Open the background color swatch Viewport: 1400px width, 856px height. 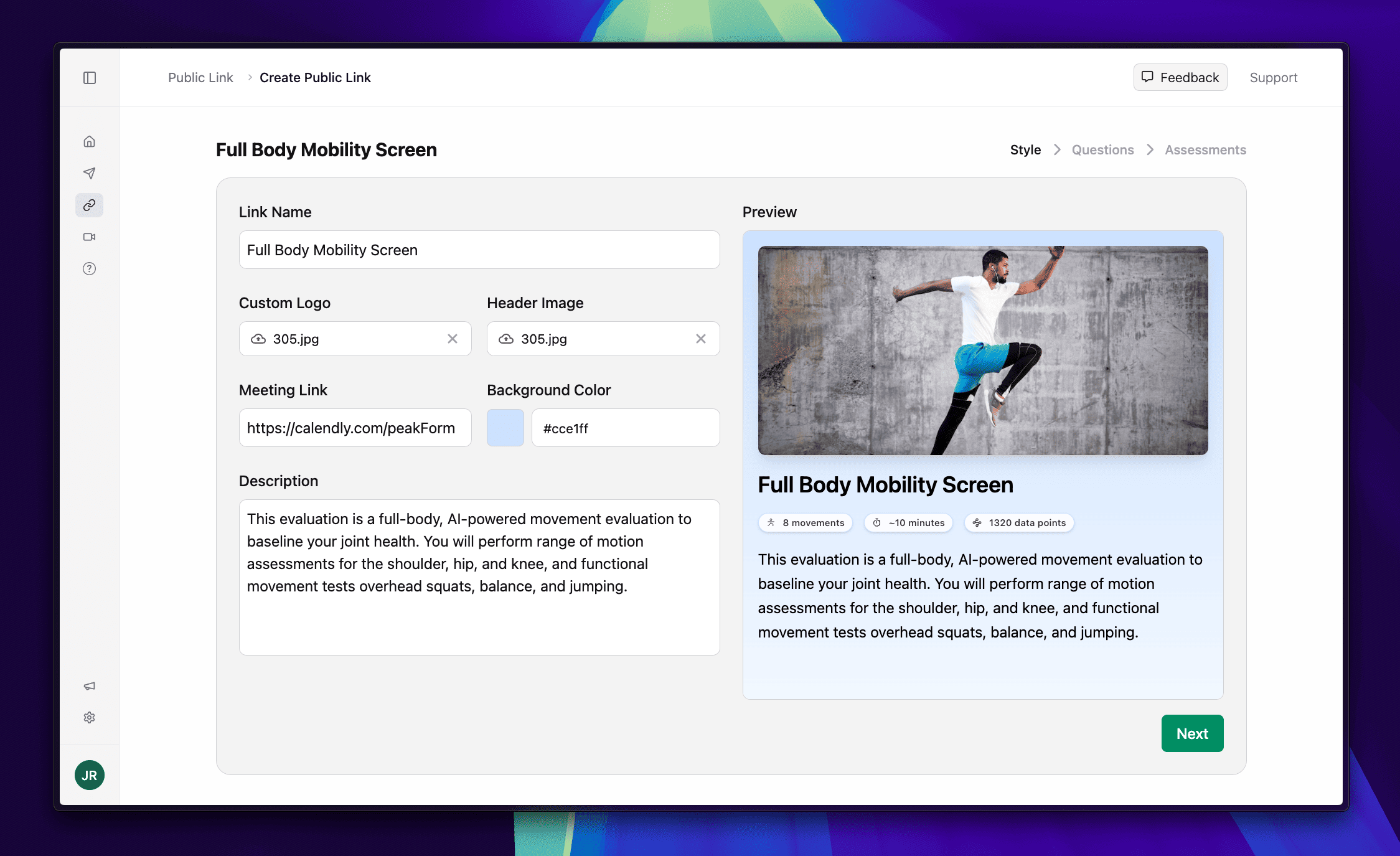(505, 428)
